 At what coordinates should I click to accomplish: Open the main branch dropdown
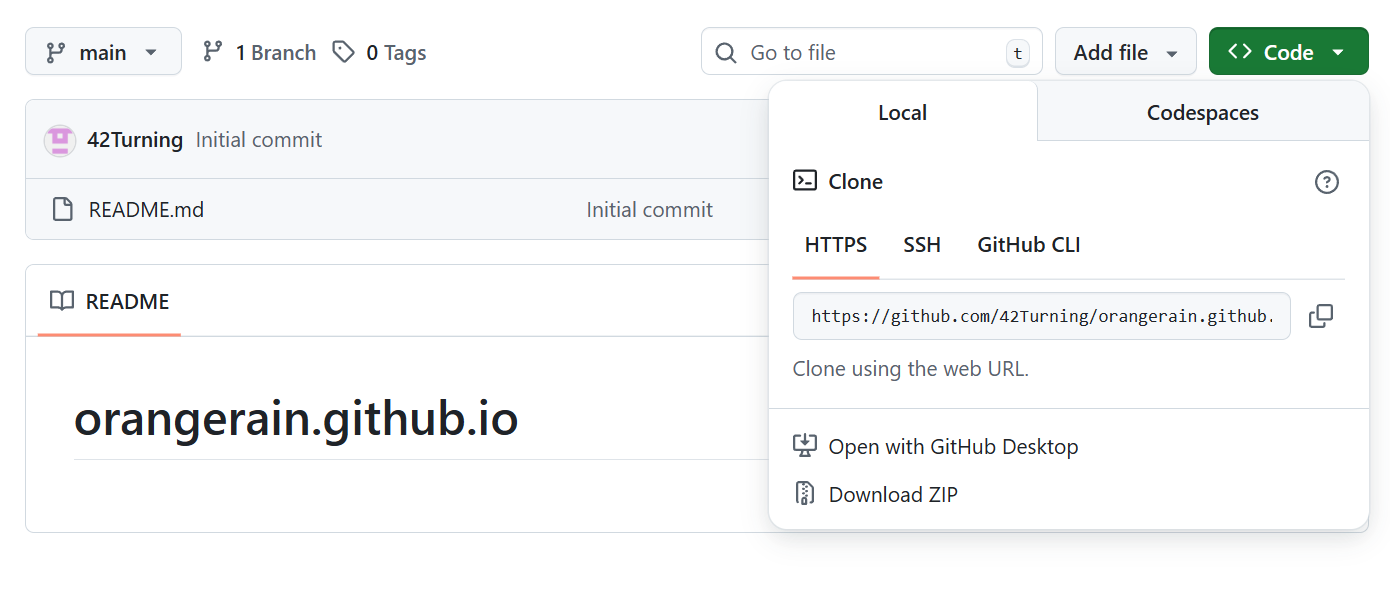click(103, 52)
